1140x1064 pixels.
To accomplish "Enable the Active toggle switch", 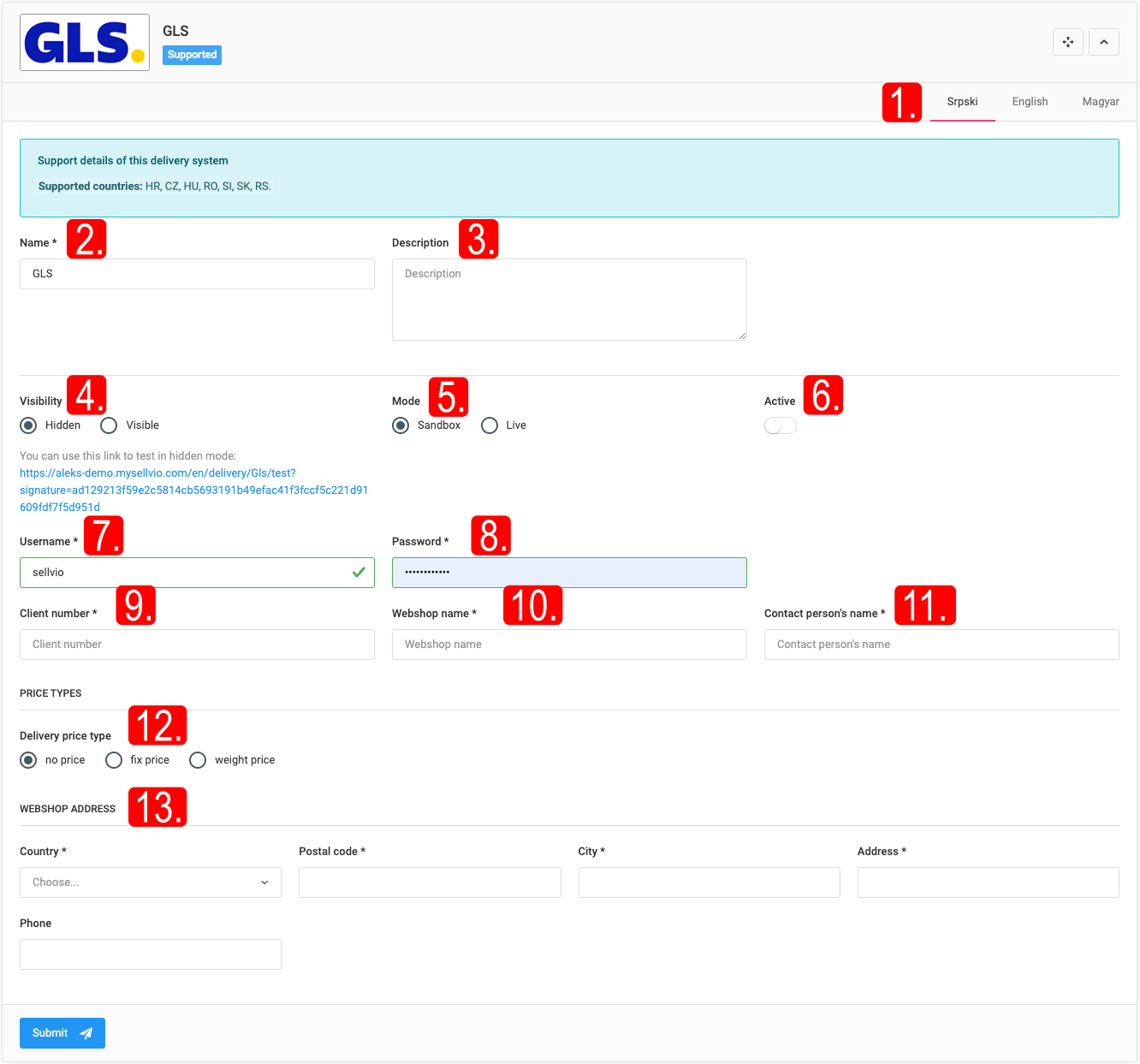I will [780, 425].
